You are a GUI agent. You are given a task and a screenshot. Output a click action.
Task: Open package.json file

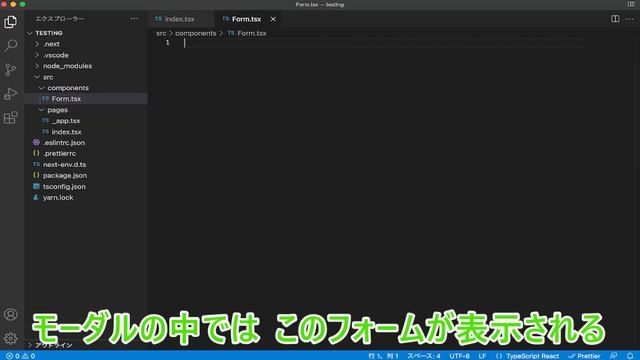(x=86, y=176)
